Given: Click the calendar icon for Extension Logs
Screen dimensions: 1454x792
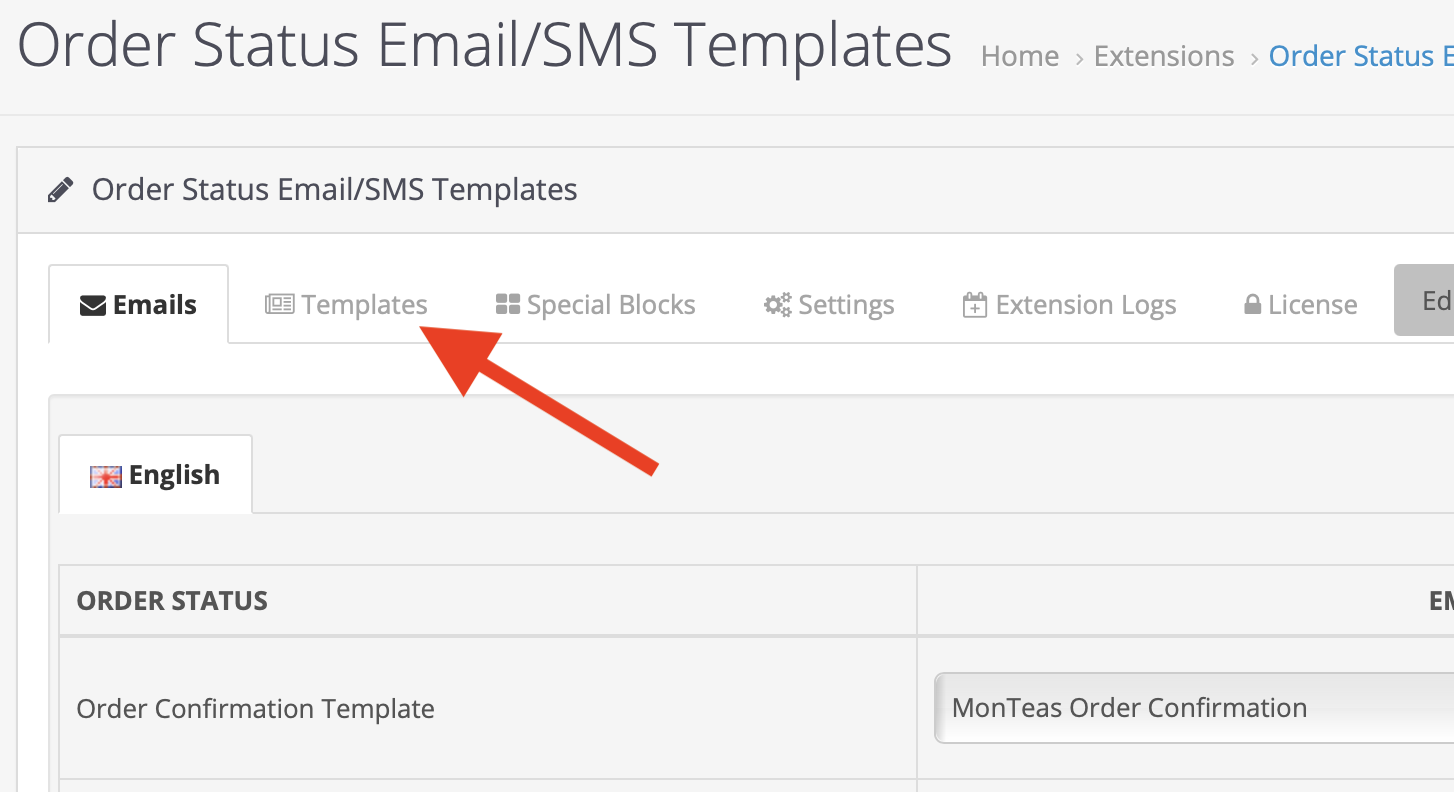Looking at the screenshot, I should click(x=974, y=305).
